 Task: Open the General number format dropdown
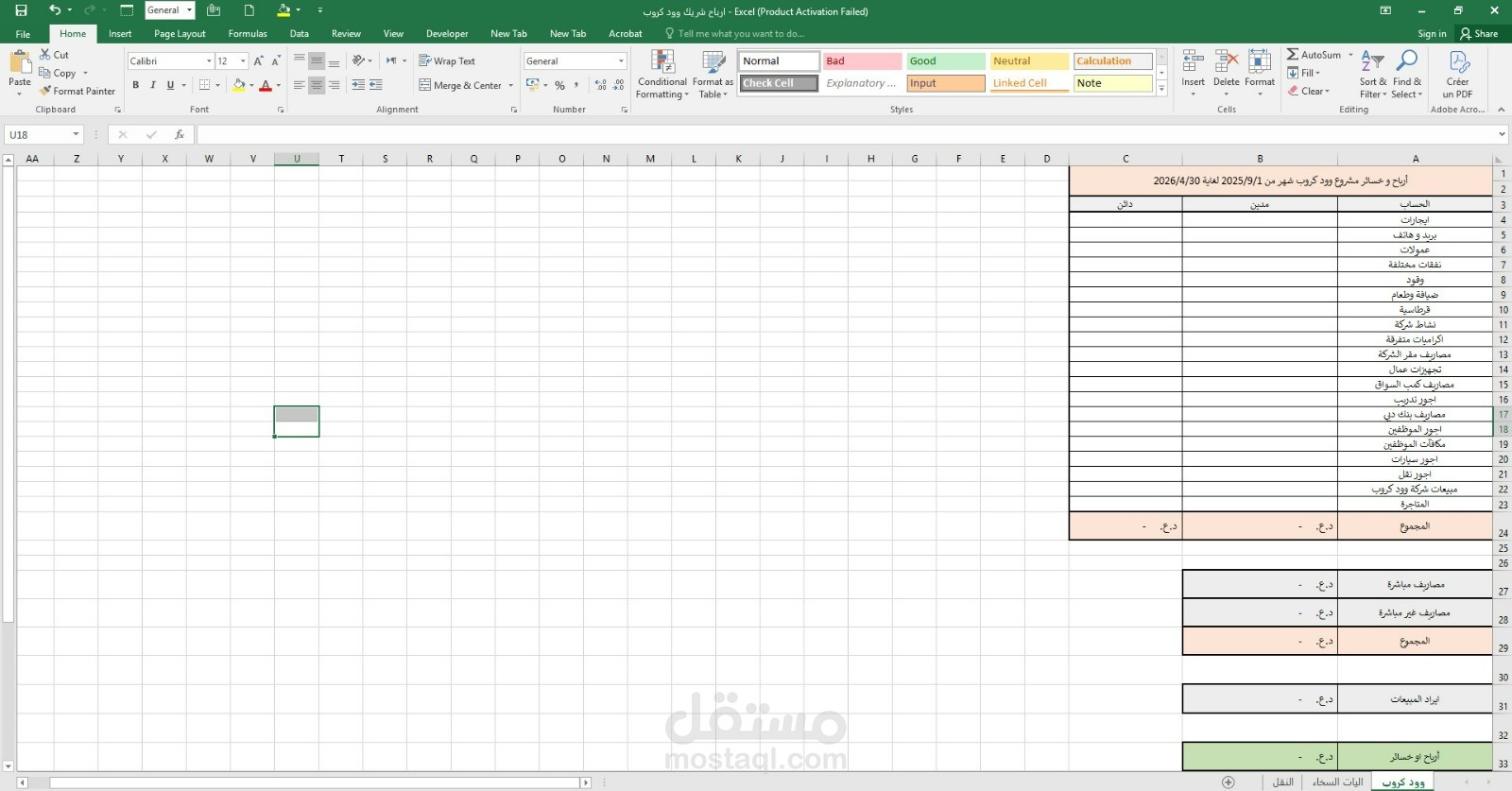(621, 60)
